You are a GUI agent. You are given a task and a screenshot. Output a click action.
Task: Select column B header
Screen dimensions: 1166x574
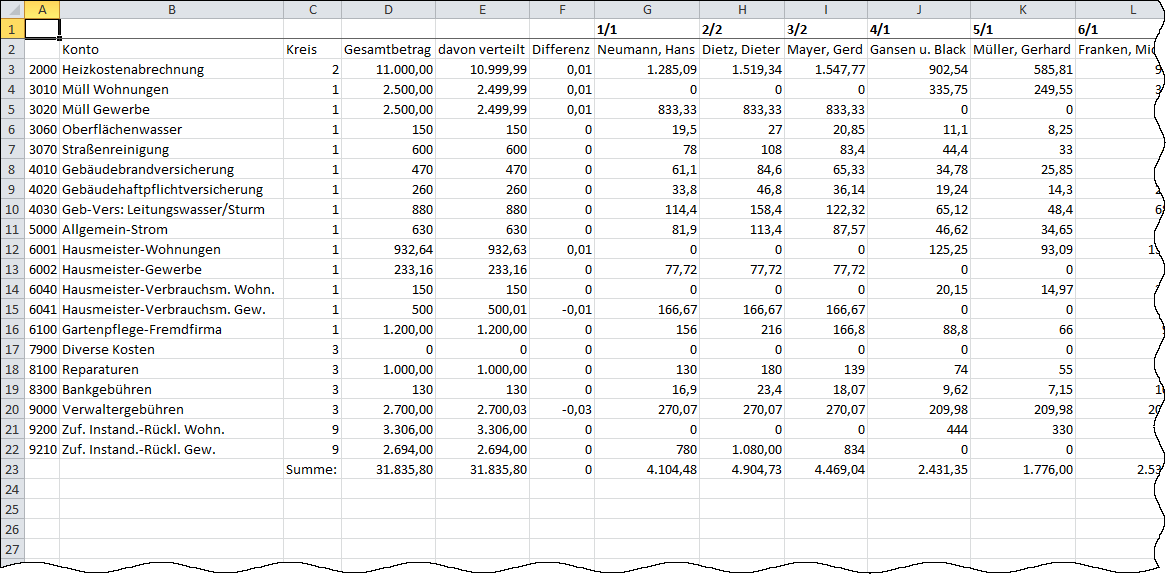coord(172,9)
